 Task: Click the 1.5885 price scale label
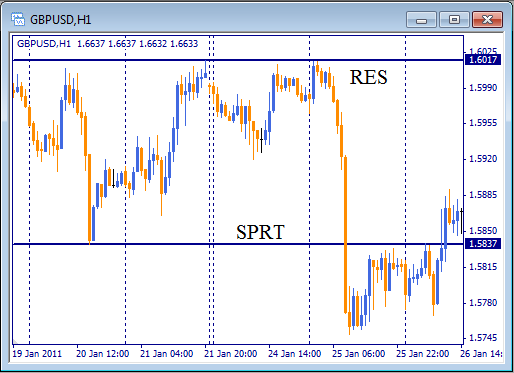(483, 194)
